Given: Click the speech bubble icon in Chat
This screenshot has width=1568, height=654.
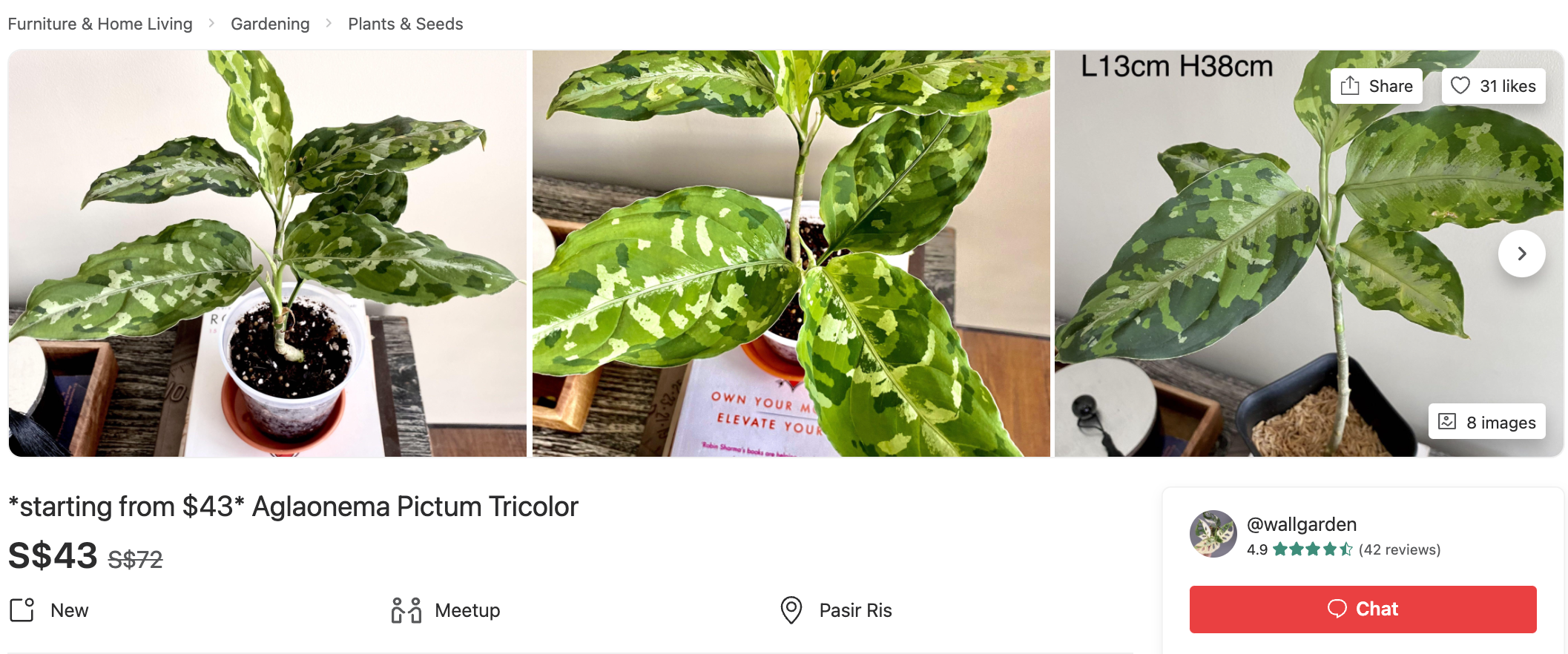Looking at the screenshot, I should tap(1337, 609).
